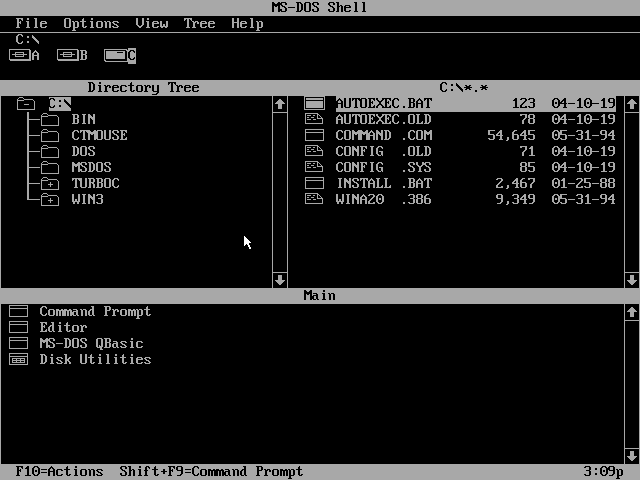Open the File menu
The height and width of the screenshot is (480, 640).
coord(31,23)
